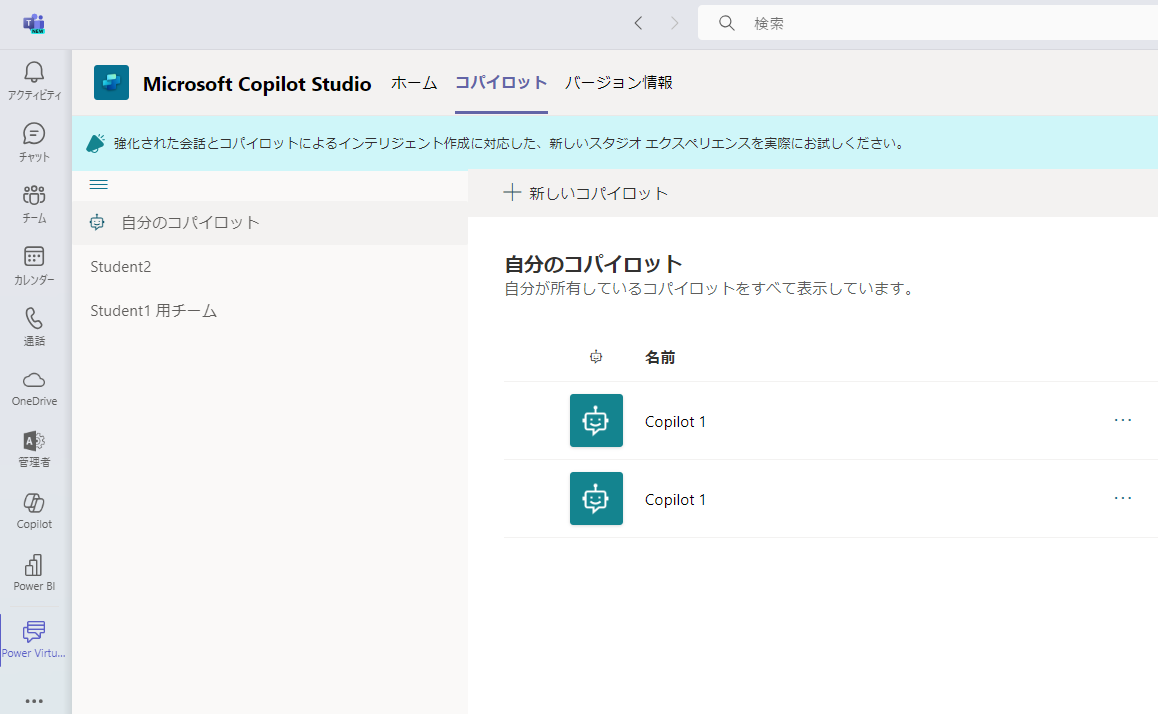The width and height of the screenshot is (1158, 714).
Task: Click the bot column header icon
Action: point(596,357)
